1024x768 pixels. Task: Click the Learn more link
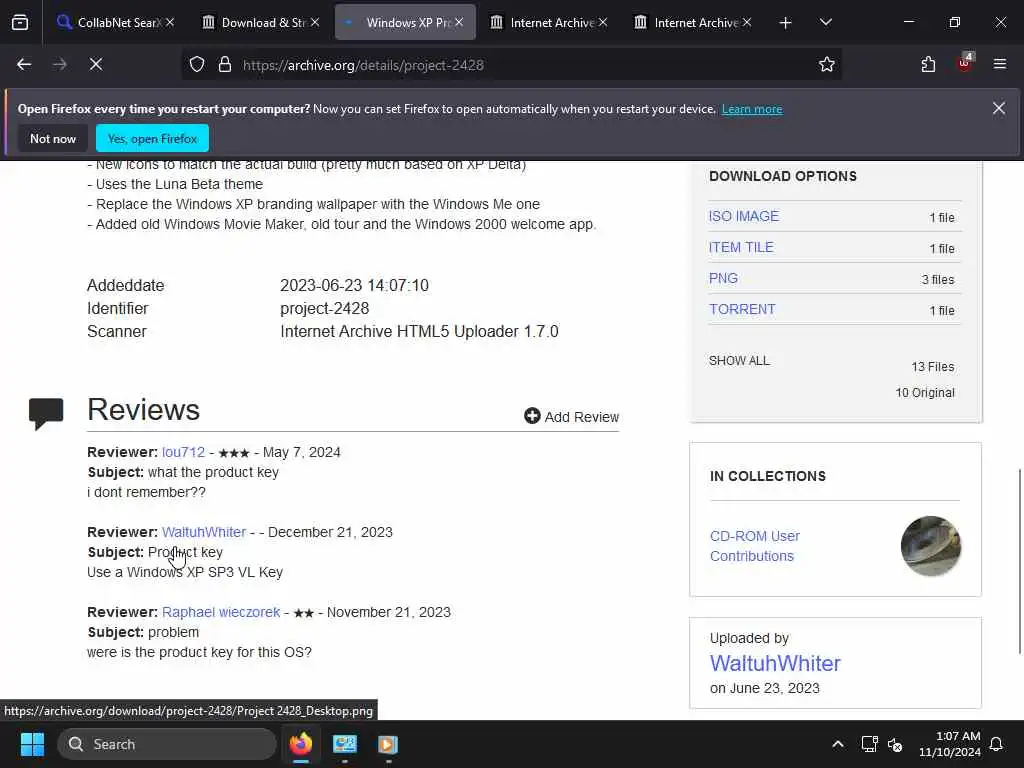pos(752,109)
